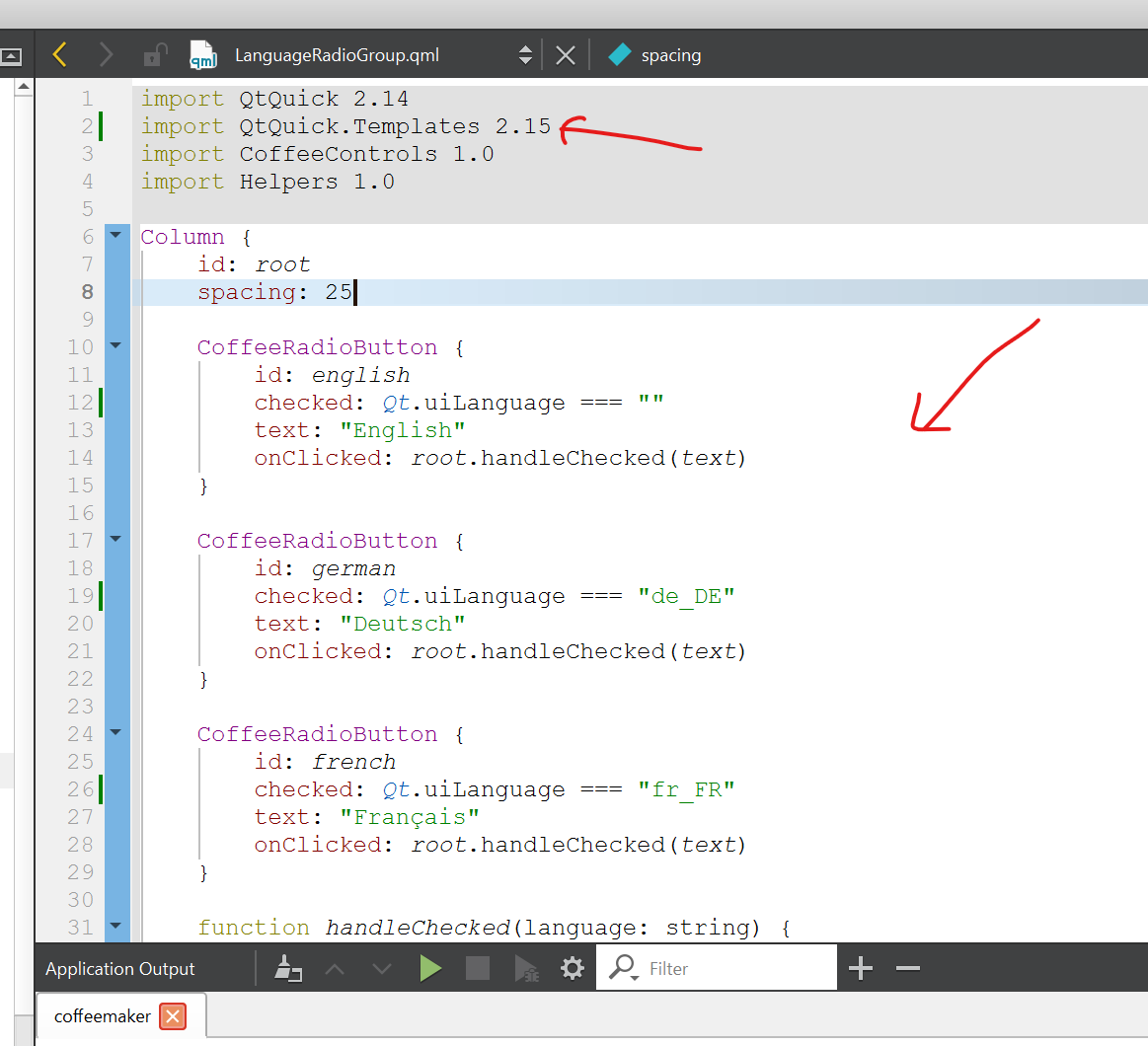The width and height of the screenshot is (1148, 1046).
Task: Collapse the handleChecked function on line 31
Action: [x=115, y=926]
